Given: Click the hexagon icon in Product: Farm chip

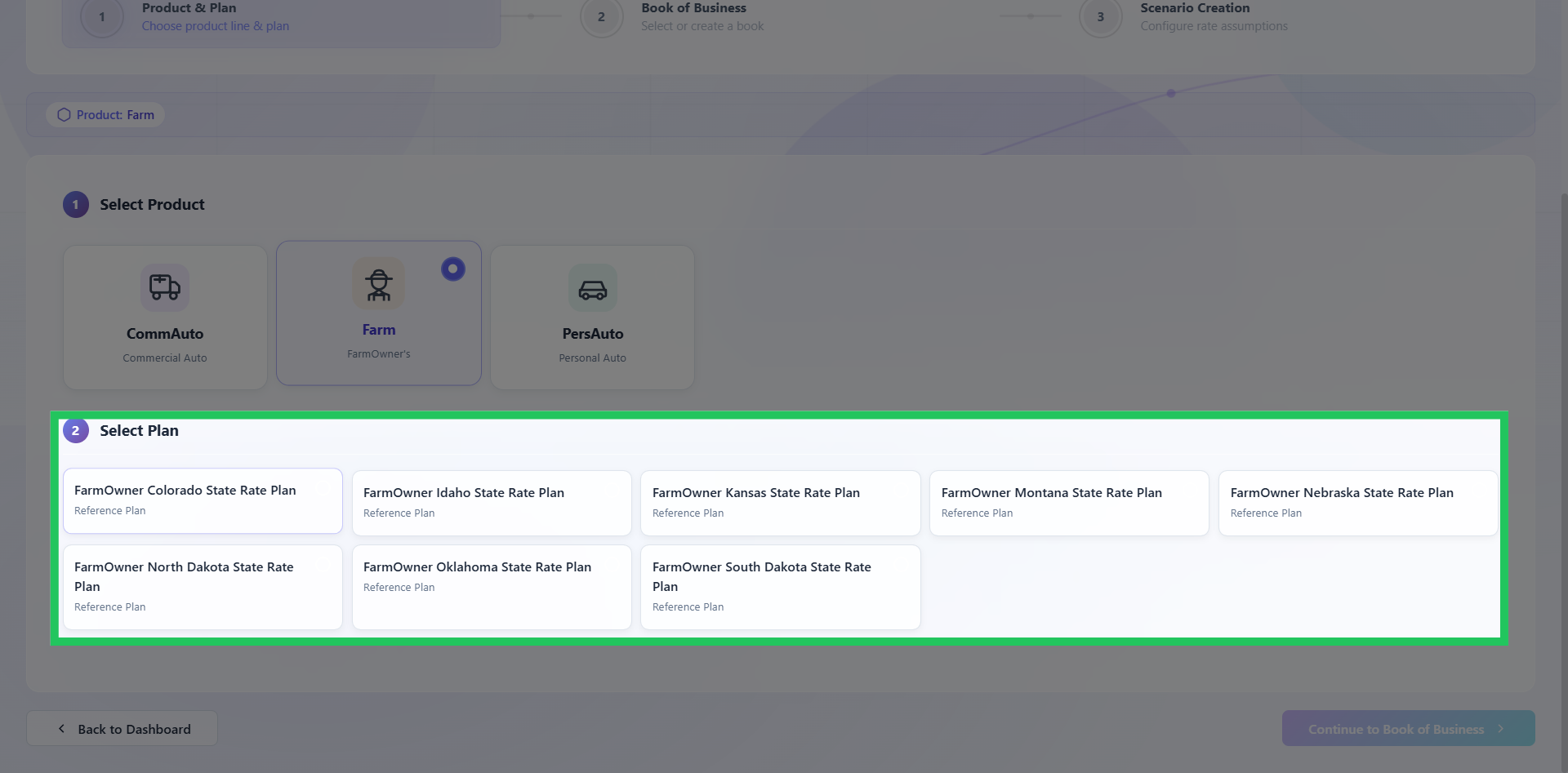Looking at the screenshot, I should coord(64,115).
